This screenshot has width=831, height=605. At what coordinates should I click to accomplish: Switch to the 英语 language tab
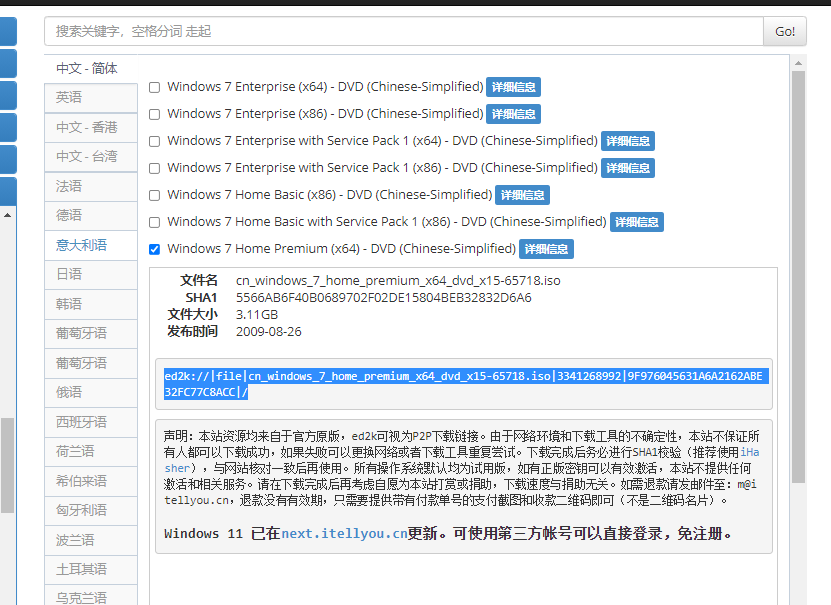90,97
